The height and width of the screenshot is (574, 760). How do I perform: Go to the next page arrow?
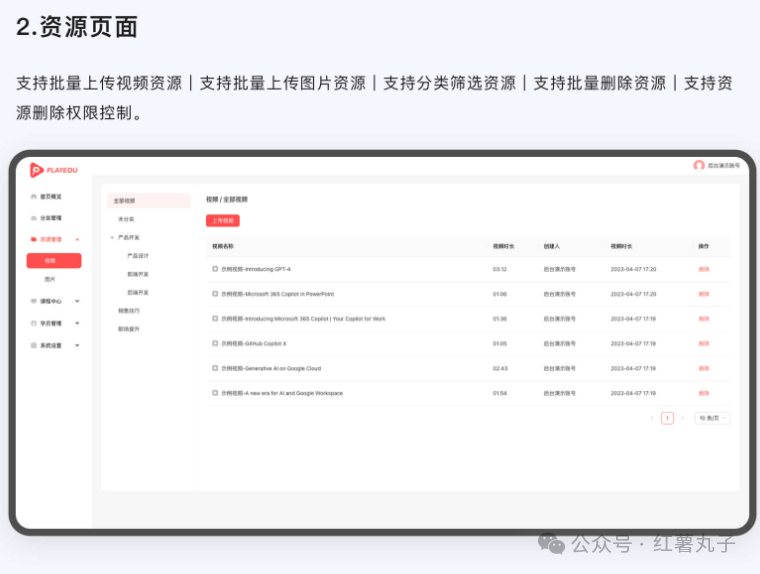pos(682,418)
